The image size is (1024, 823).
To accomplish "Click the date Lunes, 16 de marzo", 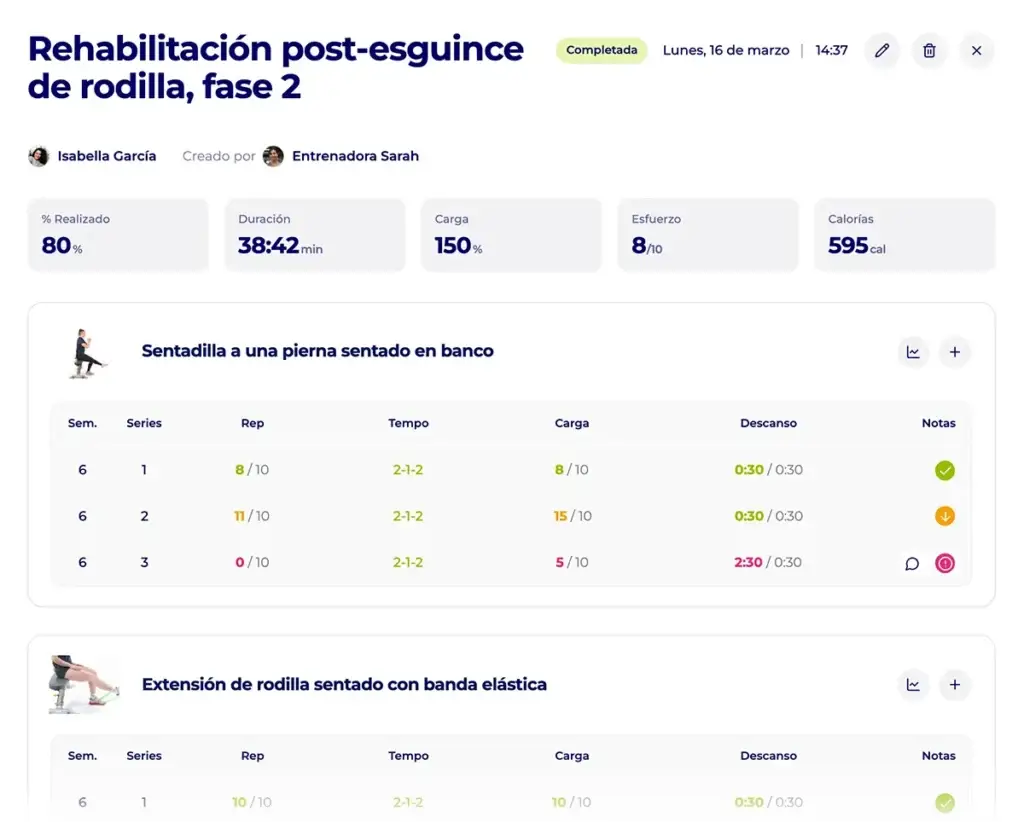I will 726,50.
